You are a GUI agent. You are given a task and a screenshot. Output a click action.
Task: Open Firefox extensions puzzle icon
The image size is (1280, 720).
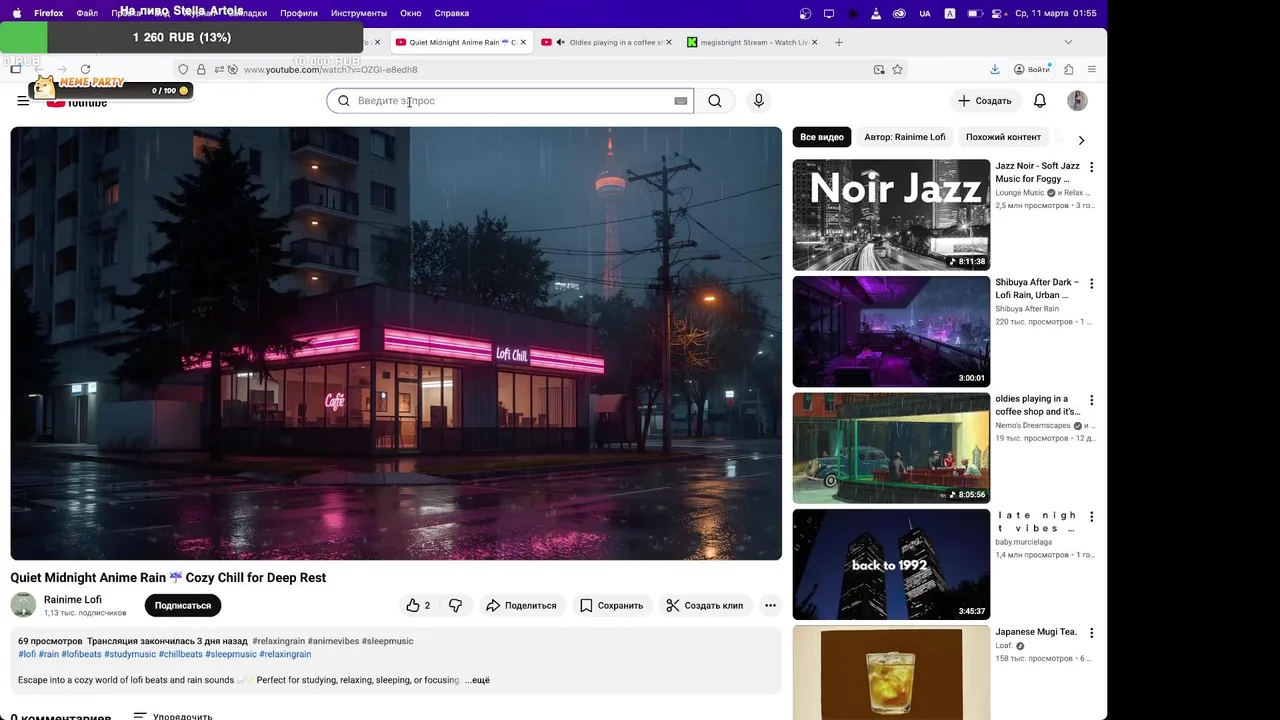pyautogui.click(x=1069, y=69)
